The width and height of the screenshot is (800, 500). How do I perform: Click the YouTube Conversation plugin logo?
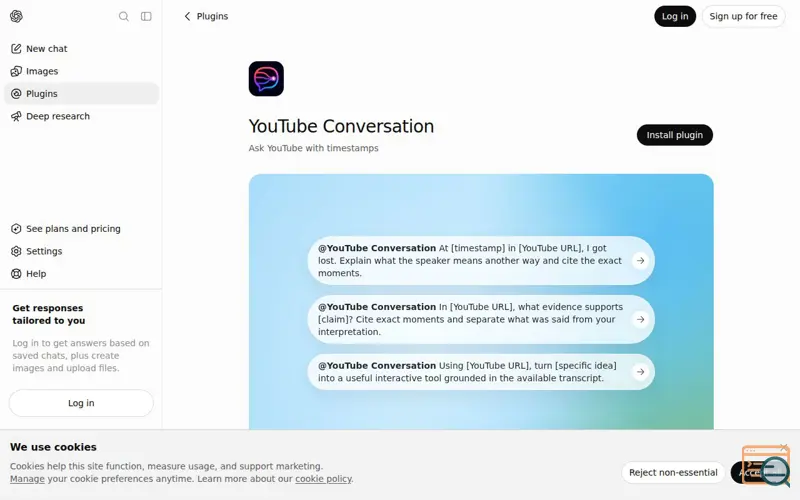(266, 79)
